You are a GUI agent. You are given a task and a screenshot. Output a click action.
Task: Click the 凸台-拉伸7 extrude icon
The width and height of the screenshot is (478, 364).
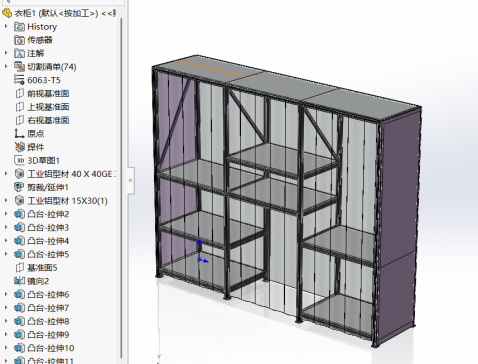(19, 308)
